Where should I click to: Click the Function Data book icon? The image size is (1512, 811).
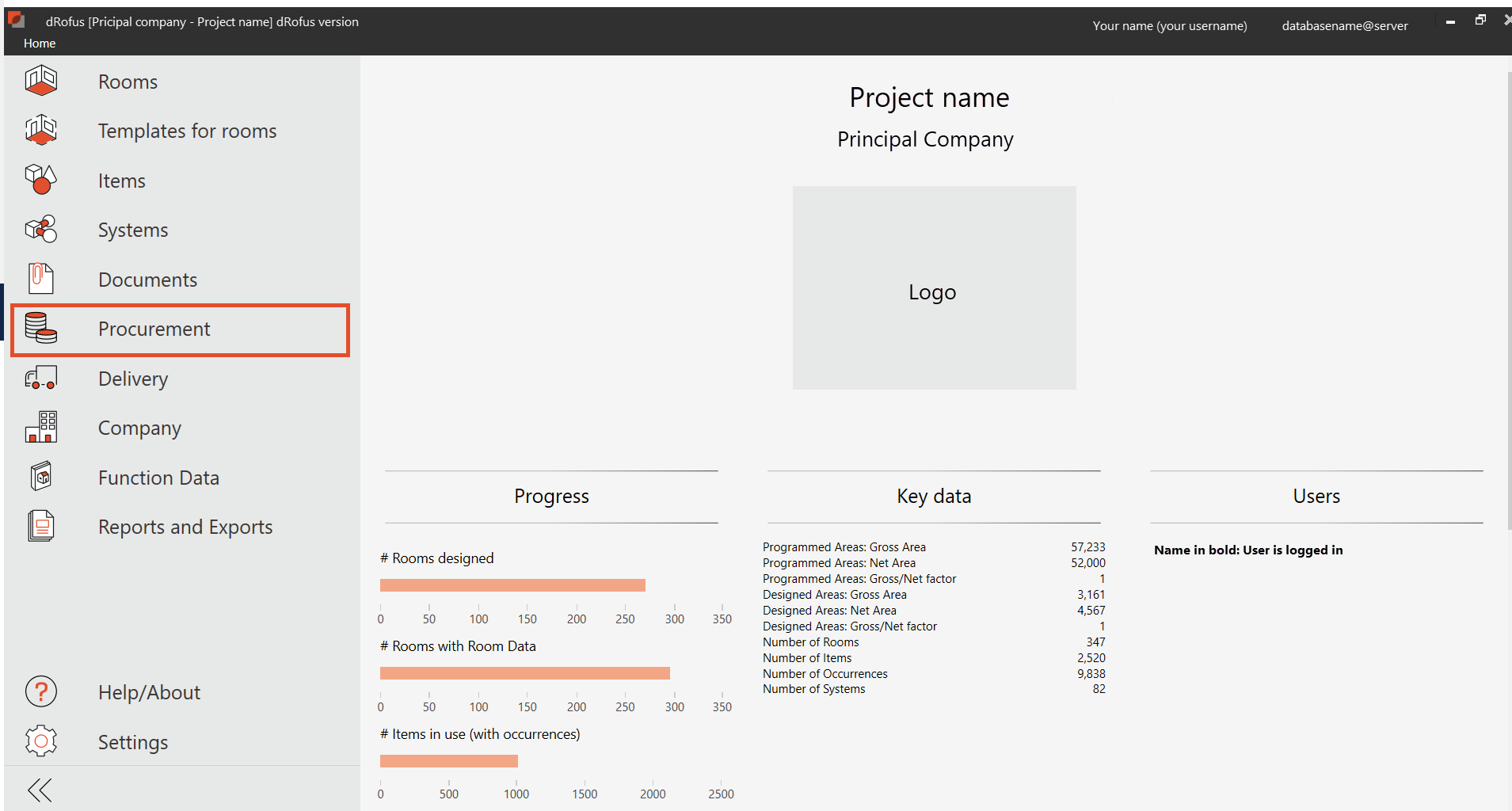[41, 477]
